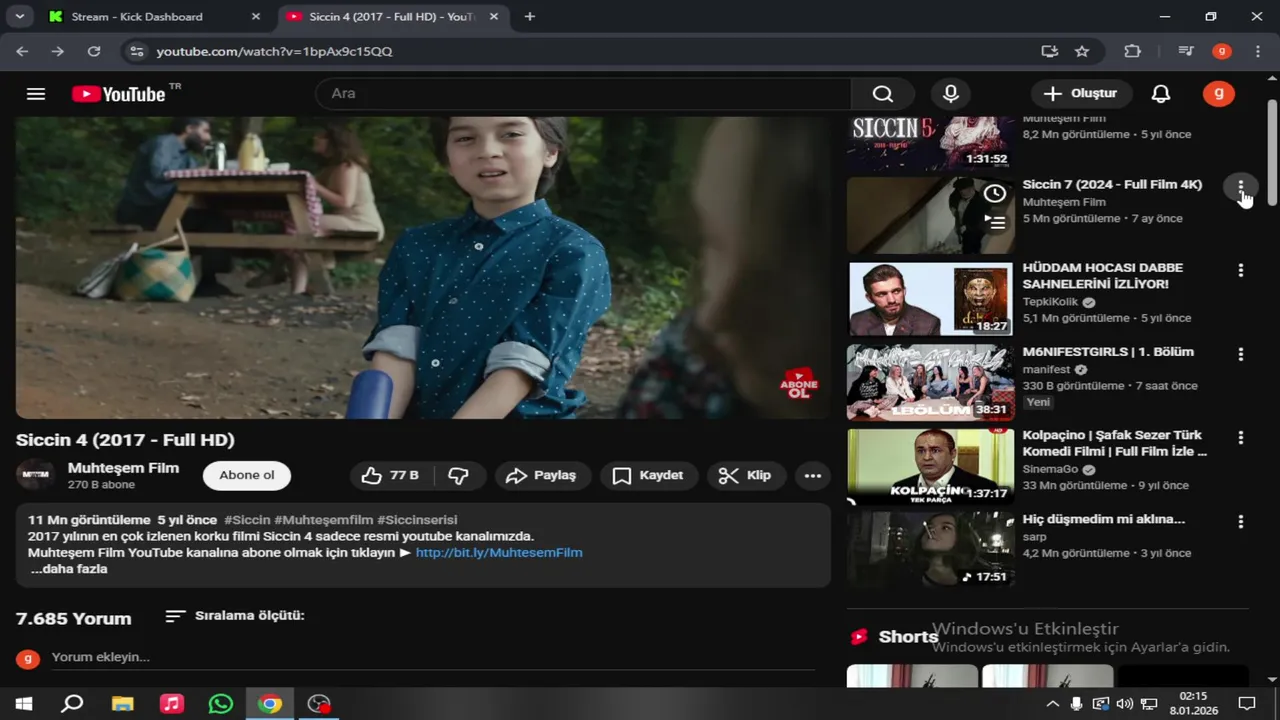The width and height of the screenshot is (1280, 720).
Task: Click the Klip clip button
Action: tap(746, 475)
